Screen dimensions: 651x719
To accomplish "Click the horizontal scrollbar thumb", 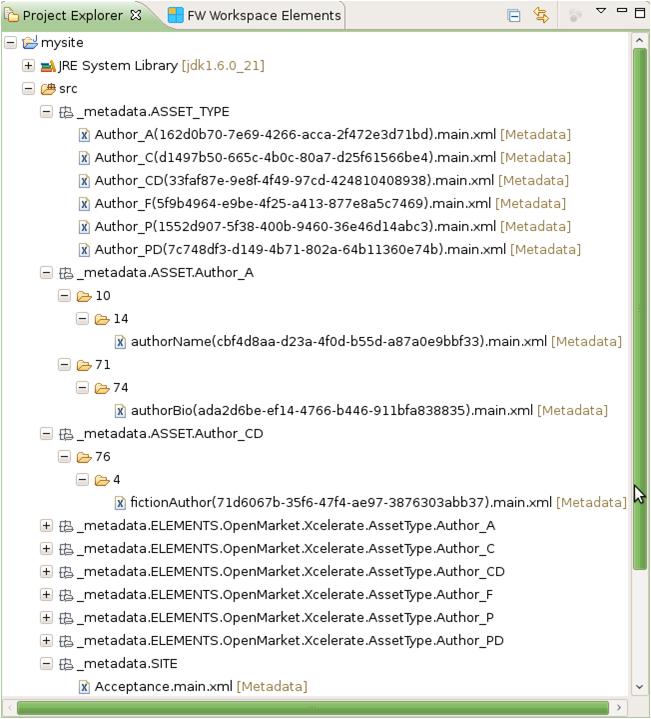I will pyautogui.click(x=313, y=708).
